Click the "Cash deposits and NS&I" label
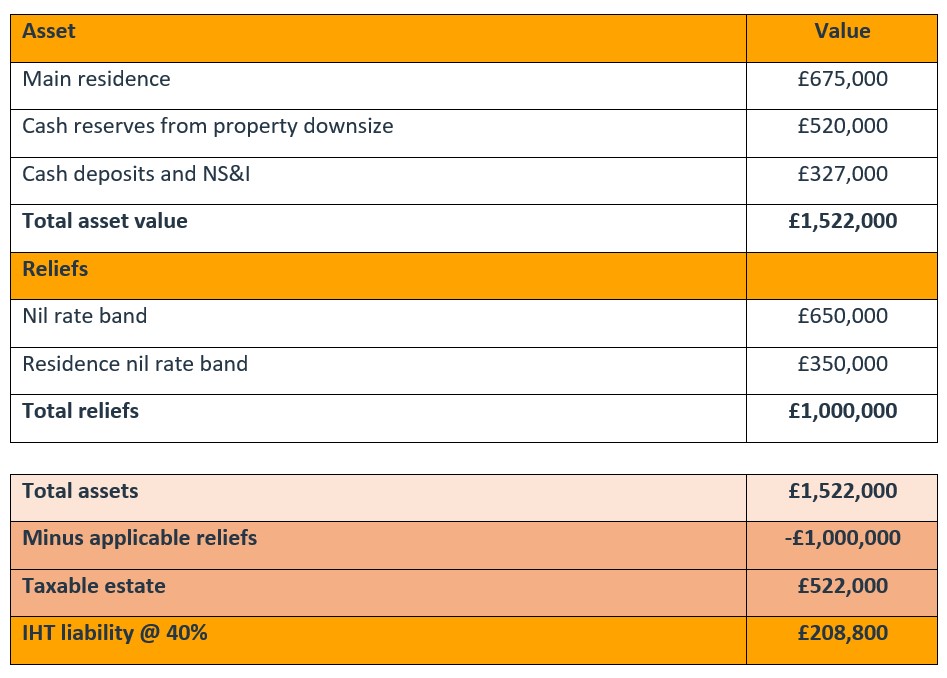 click(x=136, y=174)
